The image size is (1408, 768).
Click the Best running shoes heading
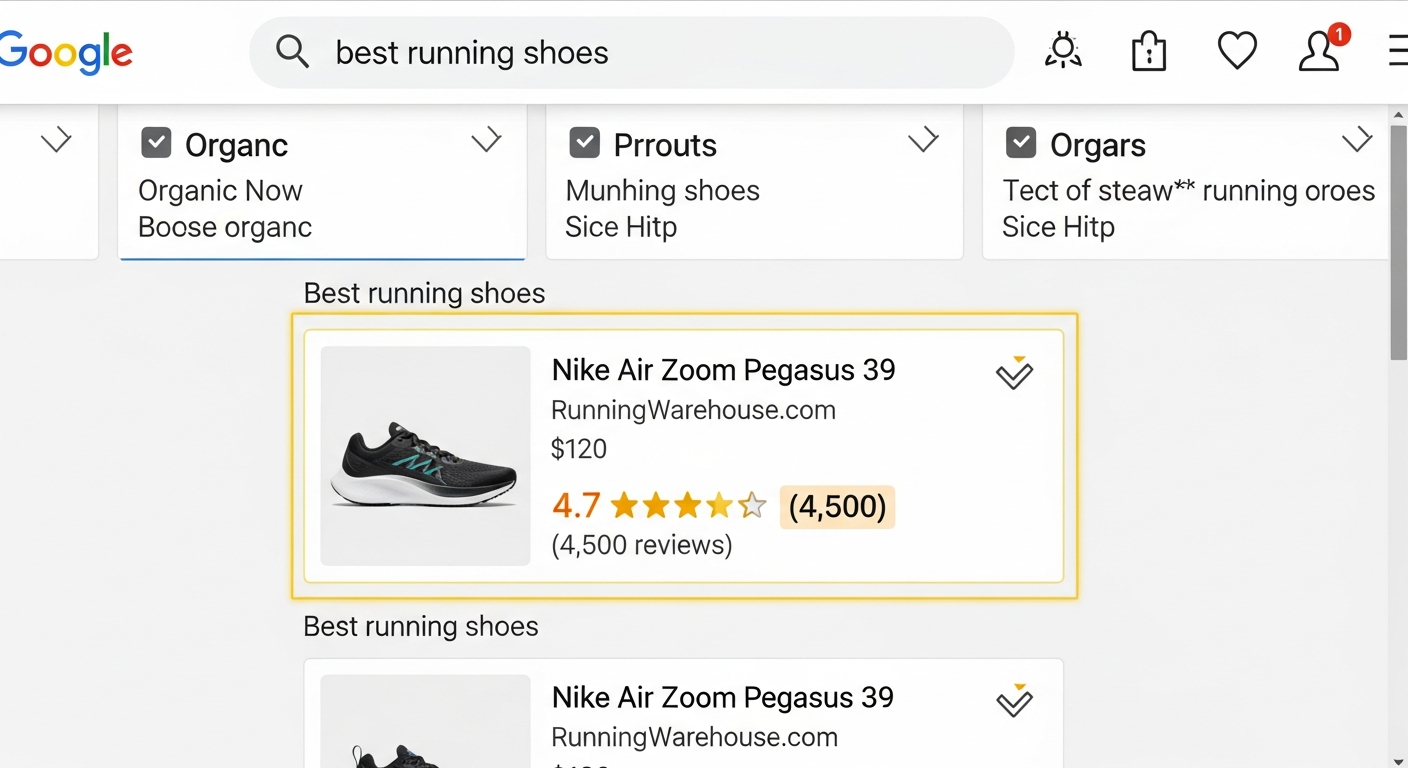(x=423, y=292)
